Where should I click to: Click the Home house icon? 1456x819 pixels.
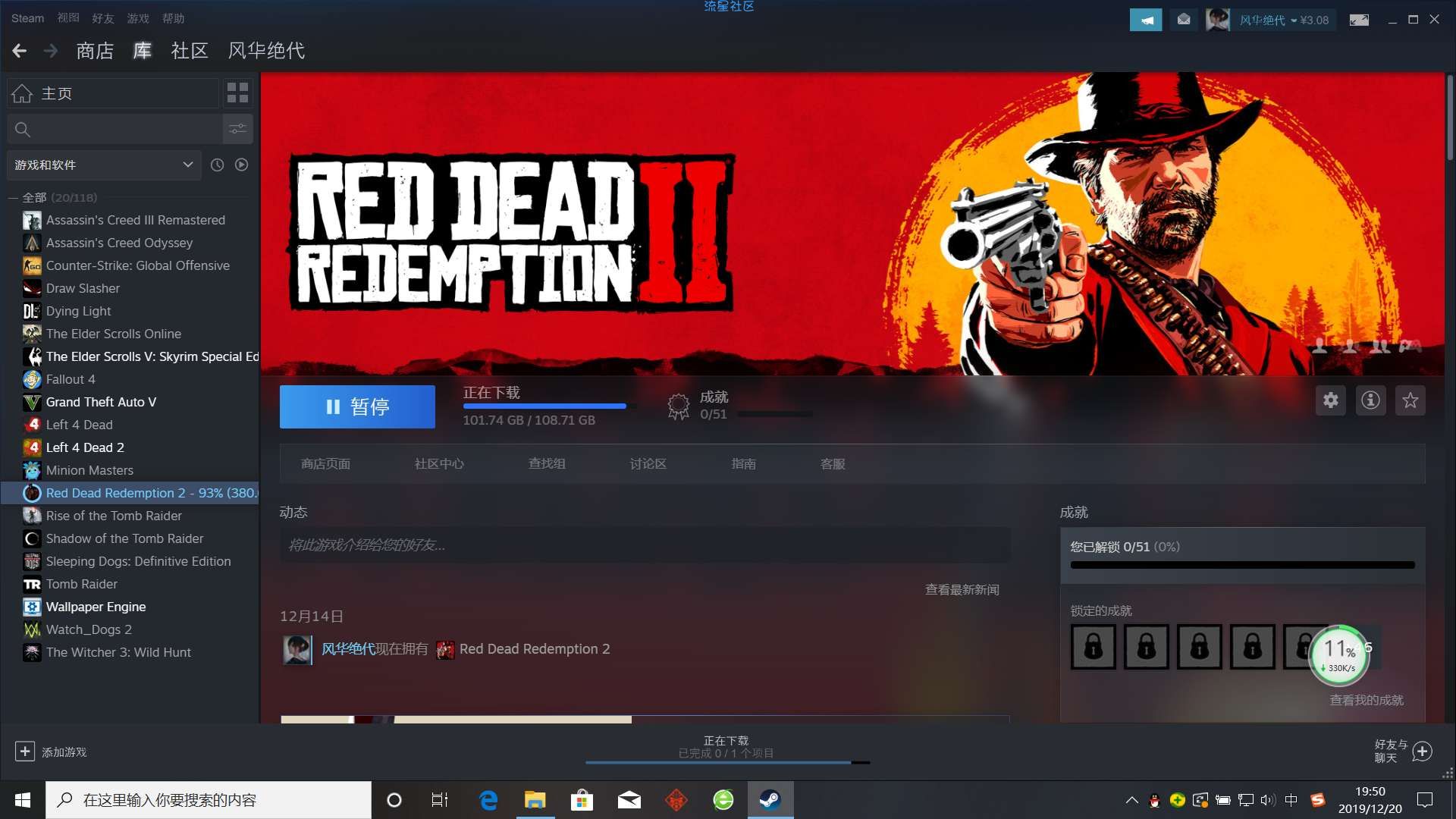coord(22,93)
